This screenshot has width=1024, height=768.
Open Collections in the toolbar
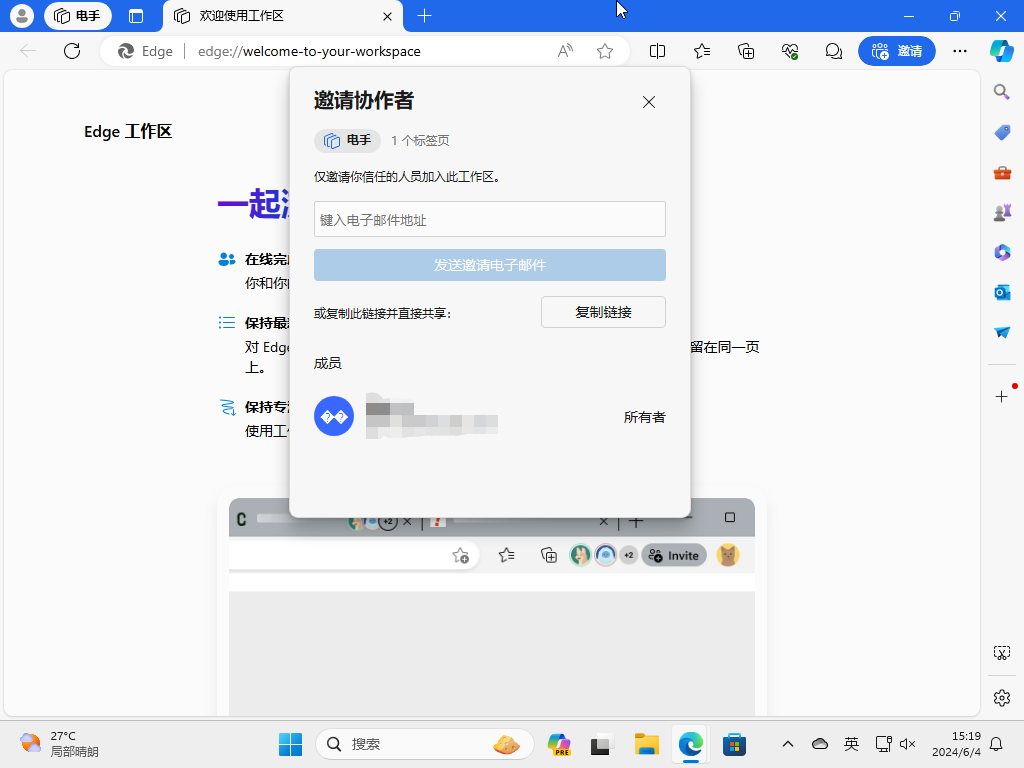pos(745,51)
